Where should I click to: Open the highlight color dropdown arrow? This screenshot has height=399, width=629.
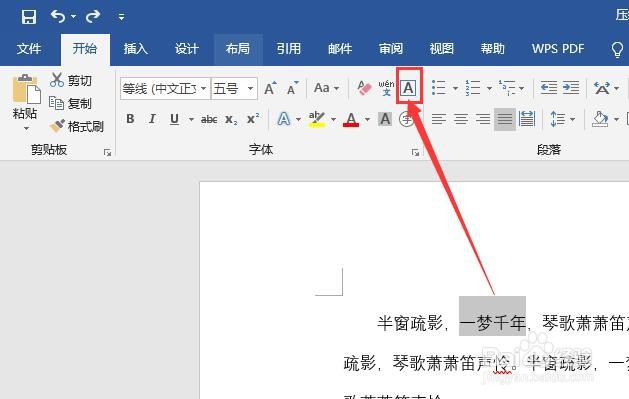(x=333, y=119)
